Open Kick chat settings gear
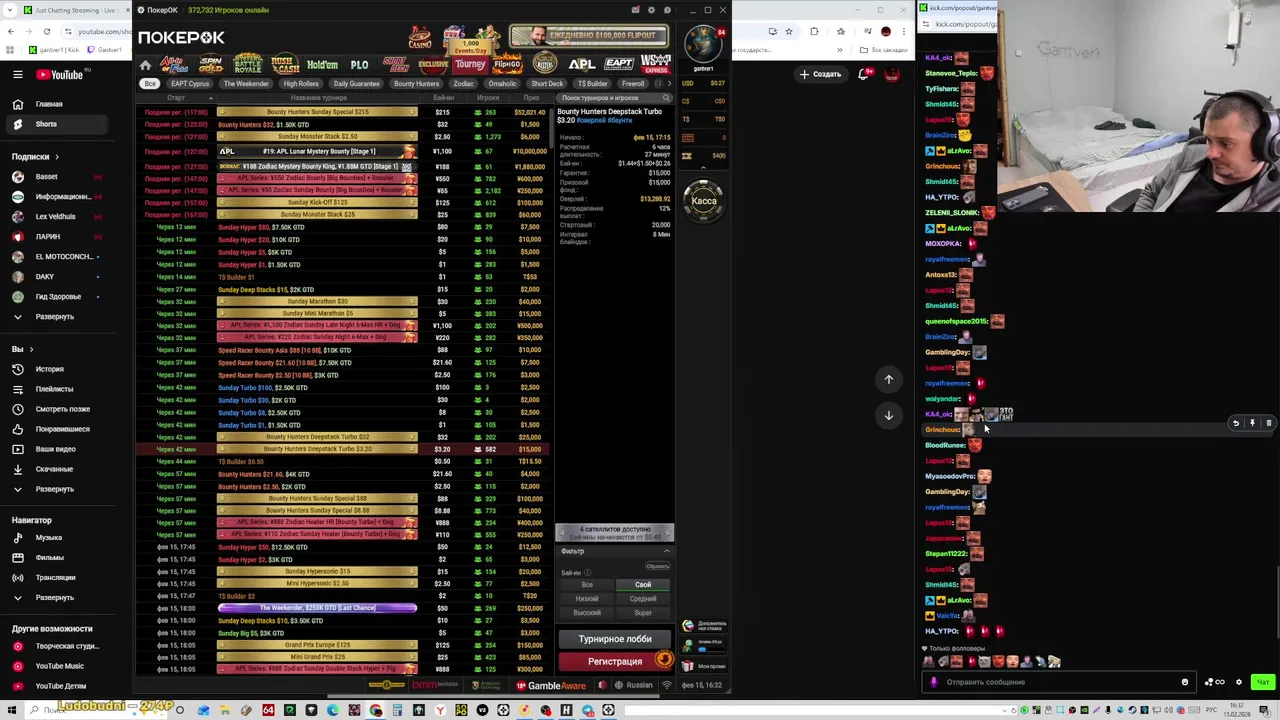The height and width of the screenshot is (720, 1280). [1239, 682]
